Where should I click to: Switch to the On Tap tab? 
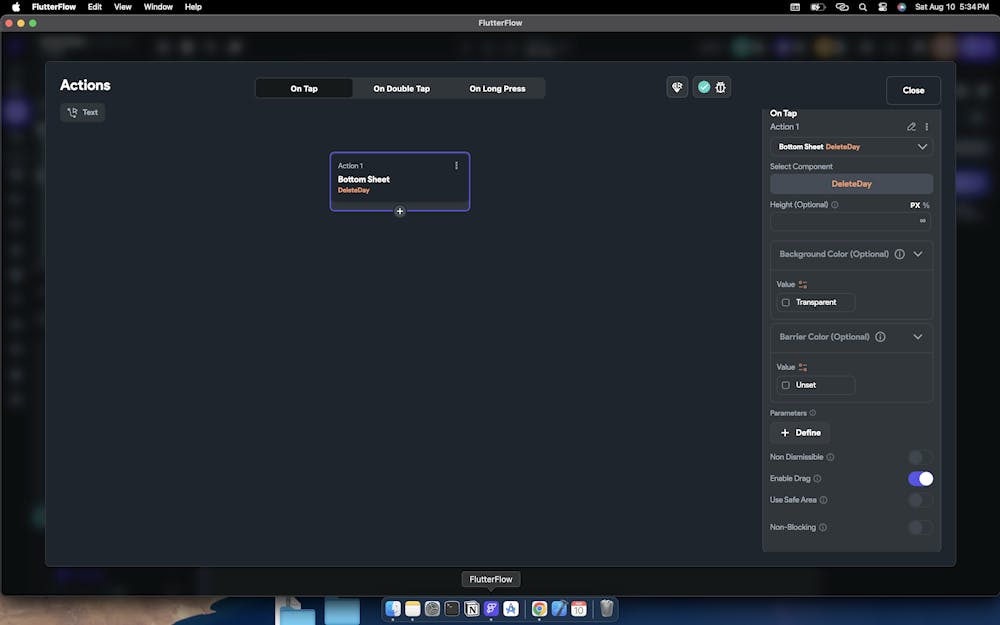(x=304, y=89)
